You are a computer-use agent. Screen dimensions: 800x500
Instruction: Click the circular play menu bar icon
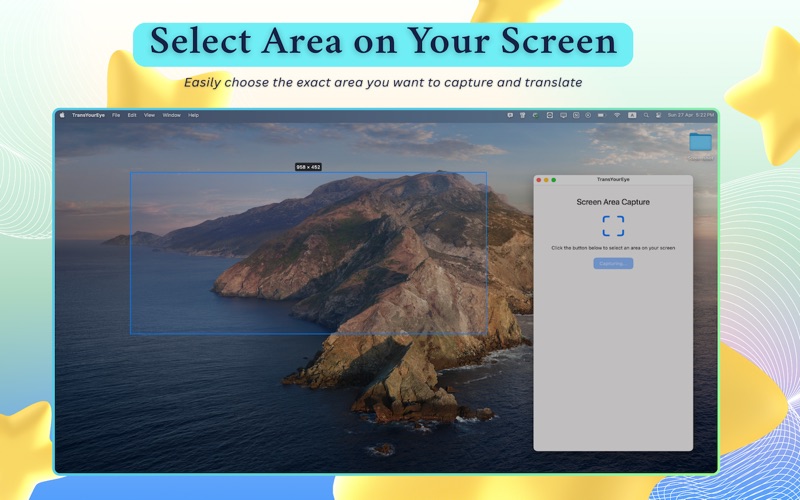[588, 115]
